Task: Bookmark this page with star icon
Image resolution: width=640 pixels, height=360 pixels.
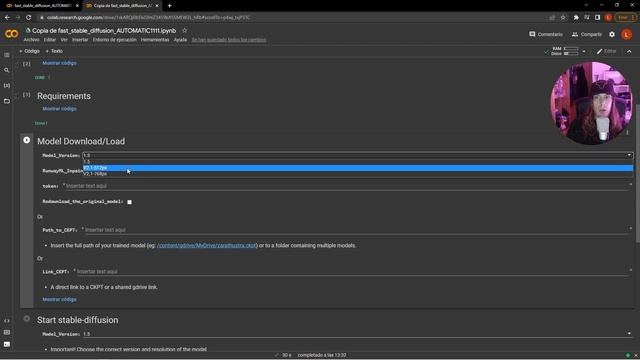Action: 563,18
